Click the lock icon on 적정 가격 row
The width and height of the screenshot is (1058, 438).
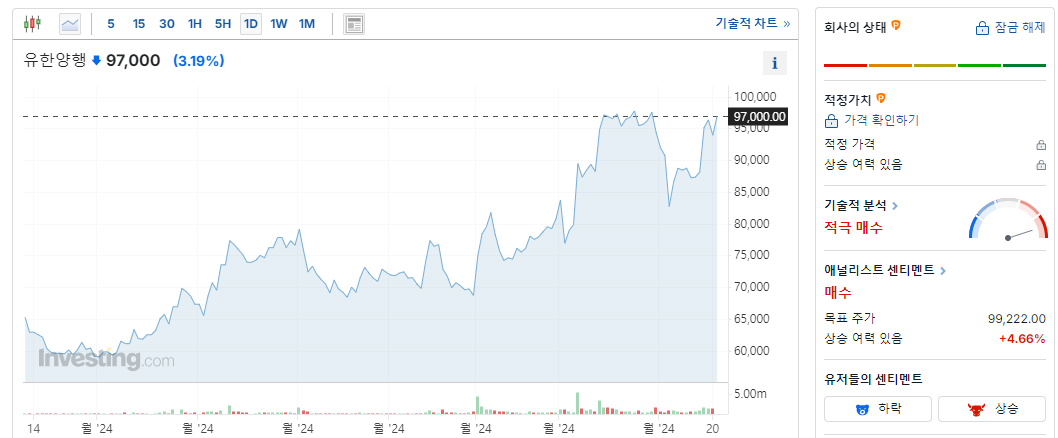pyautogui.click(x=1041, y=145)
